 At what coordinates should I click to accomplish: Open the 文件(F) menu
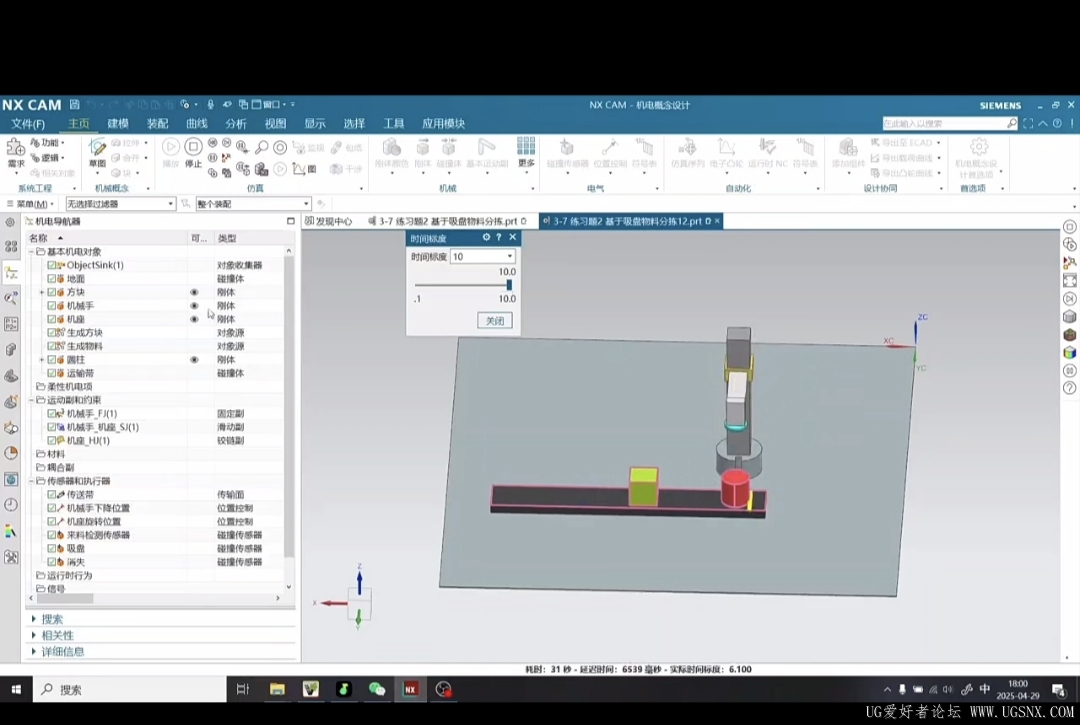28,124
